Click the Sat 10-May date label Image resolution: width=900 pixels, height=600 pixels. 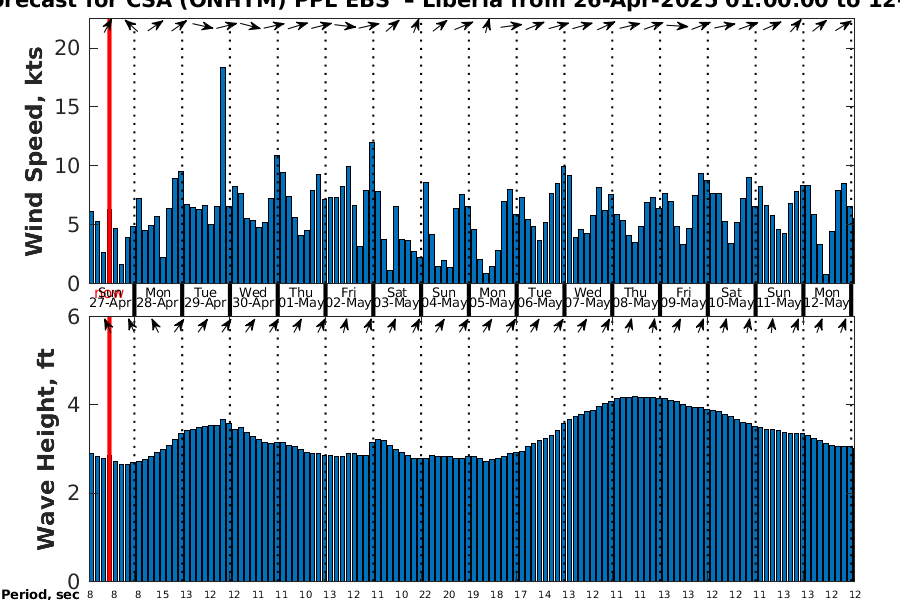(x=731, y=298)
